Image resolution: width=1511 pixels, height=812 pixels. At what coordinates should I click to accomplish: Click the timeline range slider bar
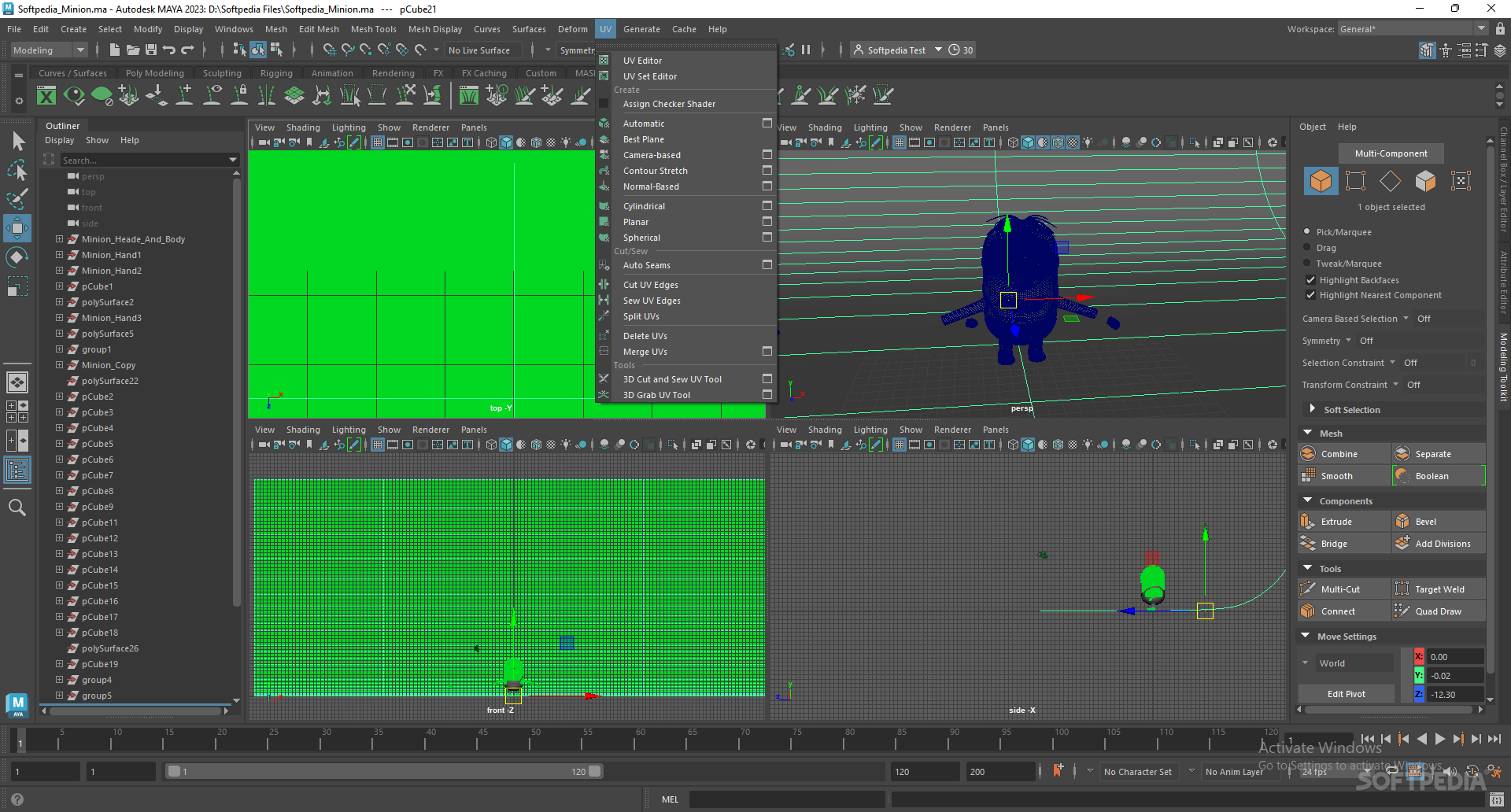383,771
